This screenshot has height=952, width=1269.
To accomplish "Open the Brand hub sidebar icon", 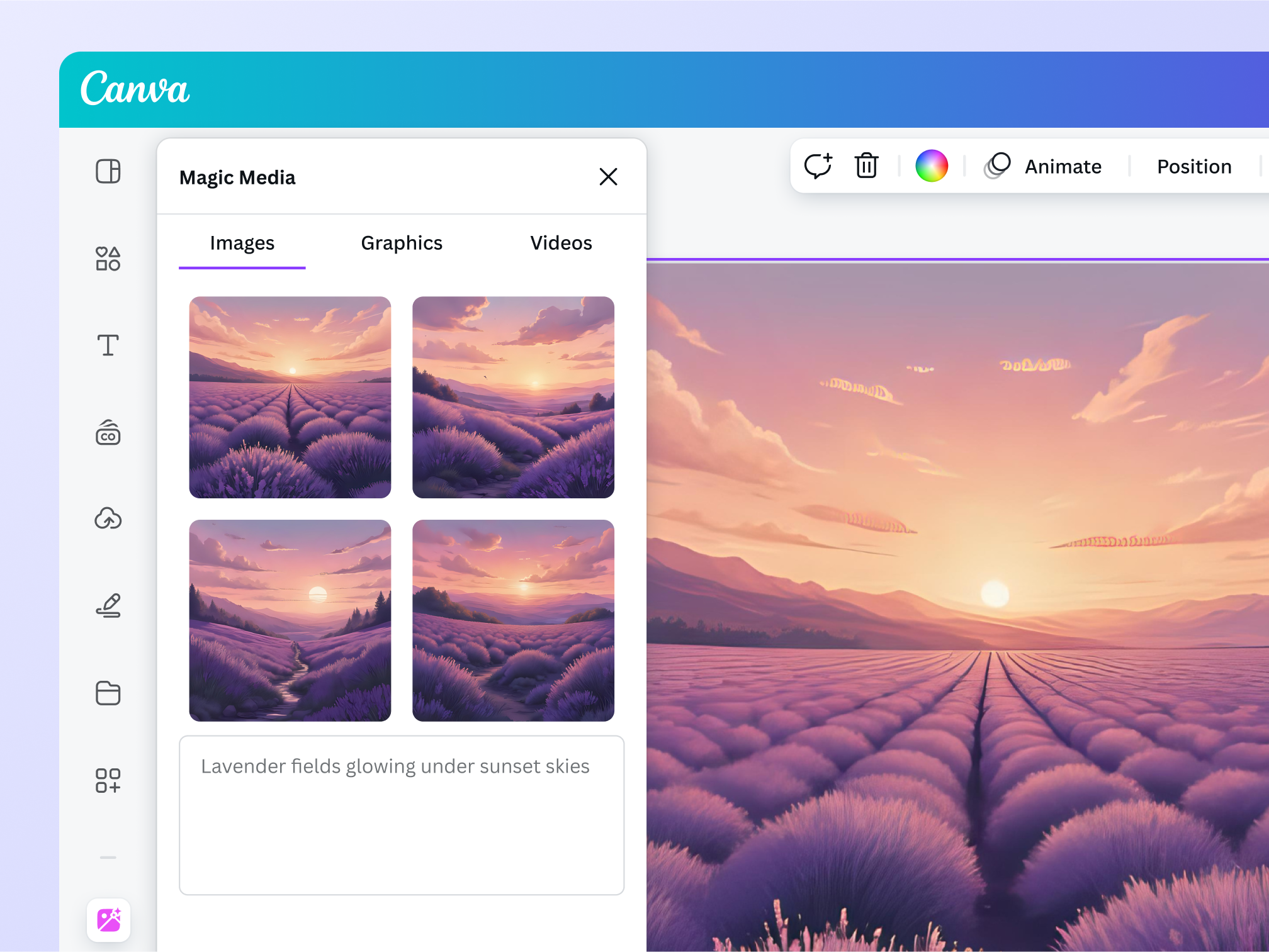I will (108, 433).
